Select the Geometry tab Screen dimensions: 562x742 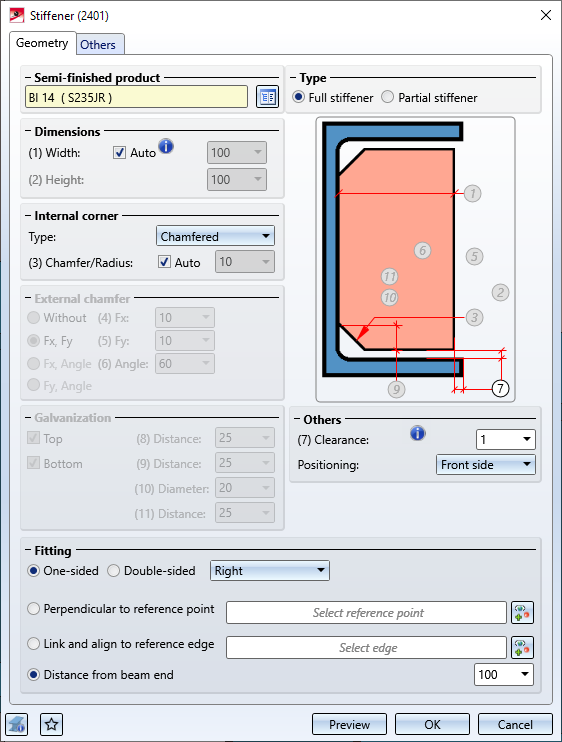pyautogui.click(x=42, y=43)
